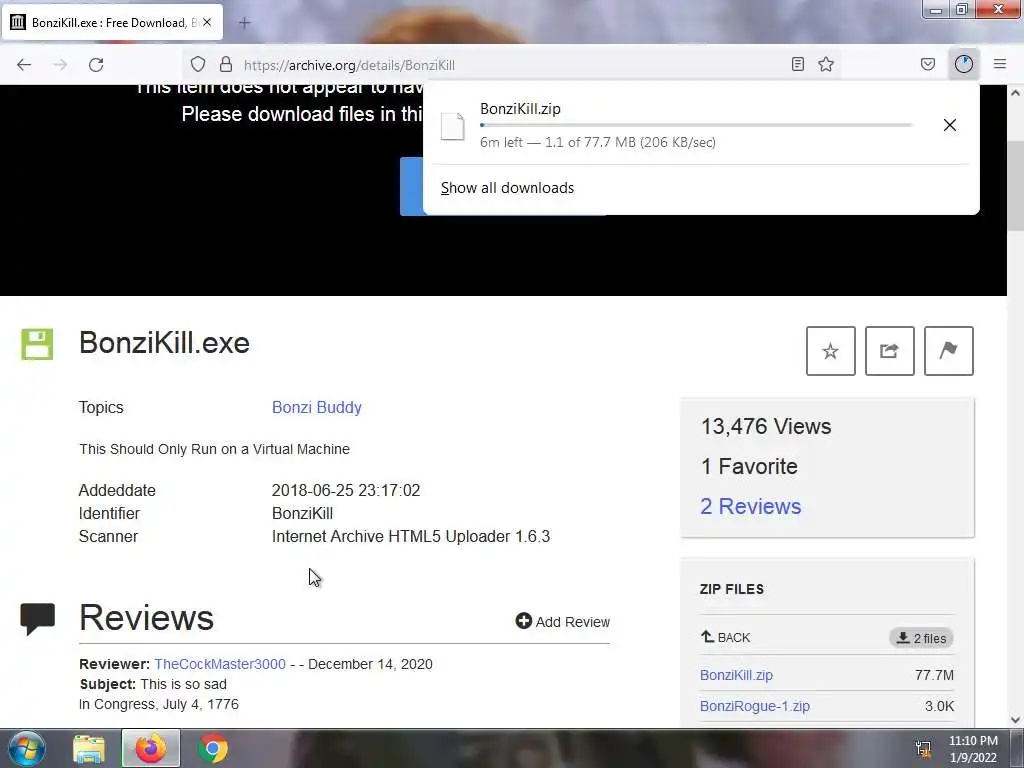
Task: Select text '13,476 Views'
Action: pos(766,426)
